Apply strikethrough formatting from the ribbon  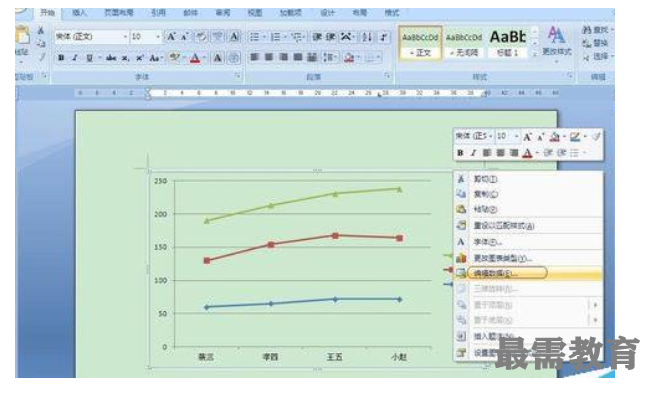click(x=111, y=58)
